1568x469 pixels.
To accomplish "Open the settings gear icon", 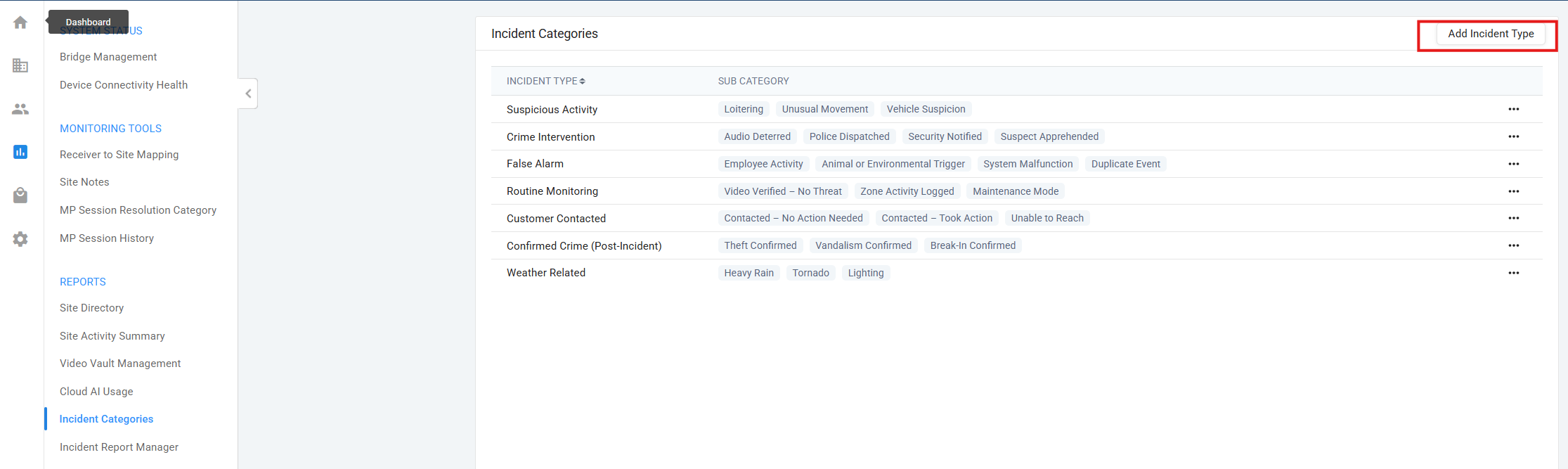I will pos(20,239).
